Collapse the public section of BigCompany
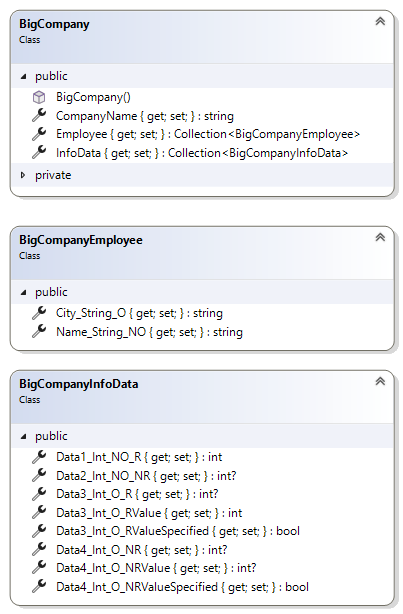 click(23, 76)
